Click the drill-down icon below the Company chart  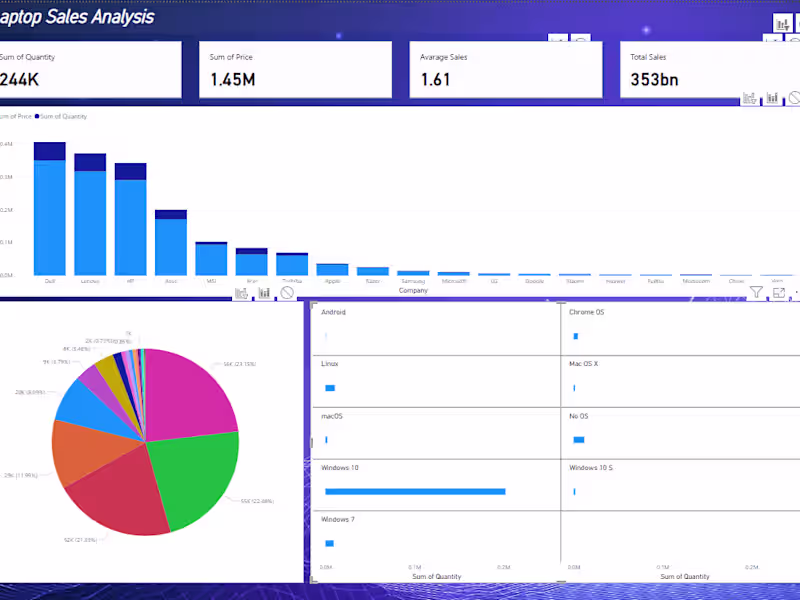point(240,292)
